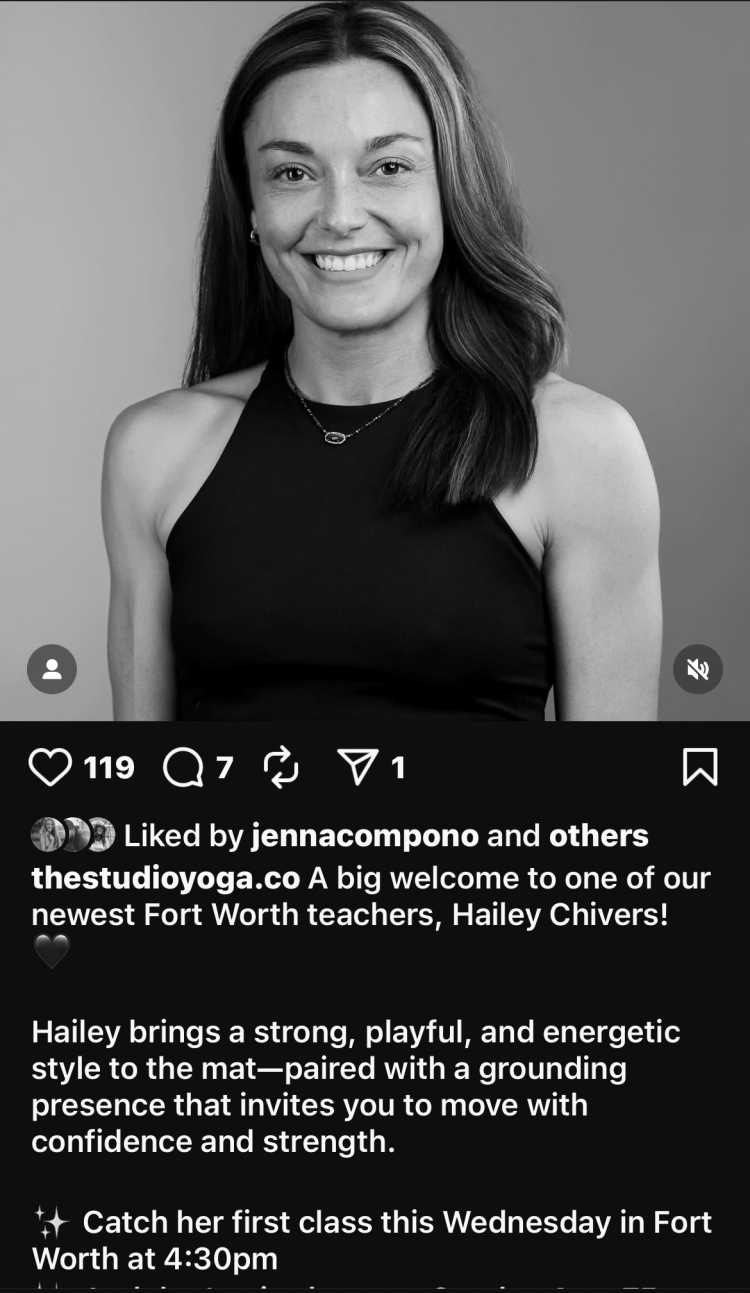Select the first liker avatar thumbnail

(x=47, y=834)
